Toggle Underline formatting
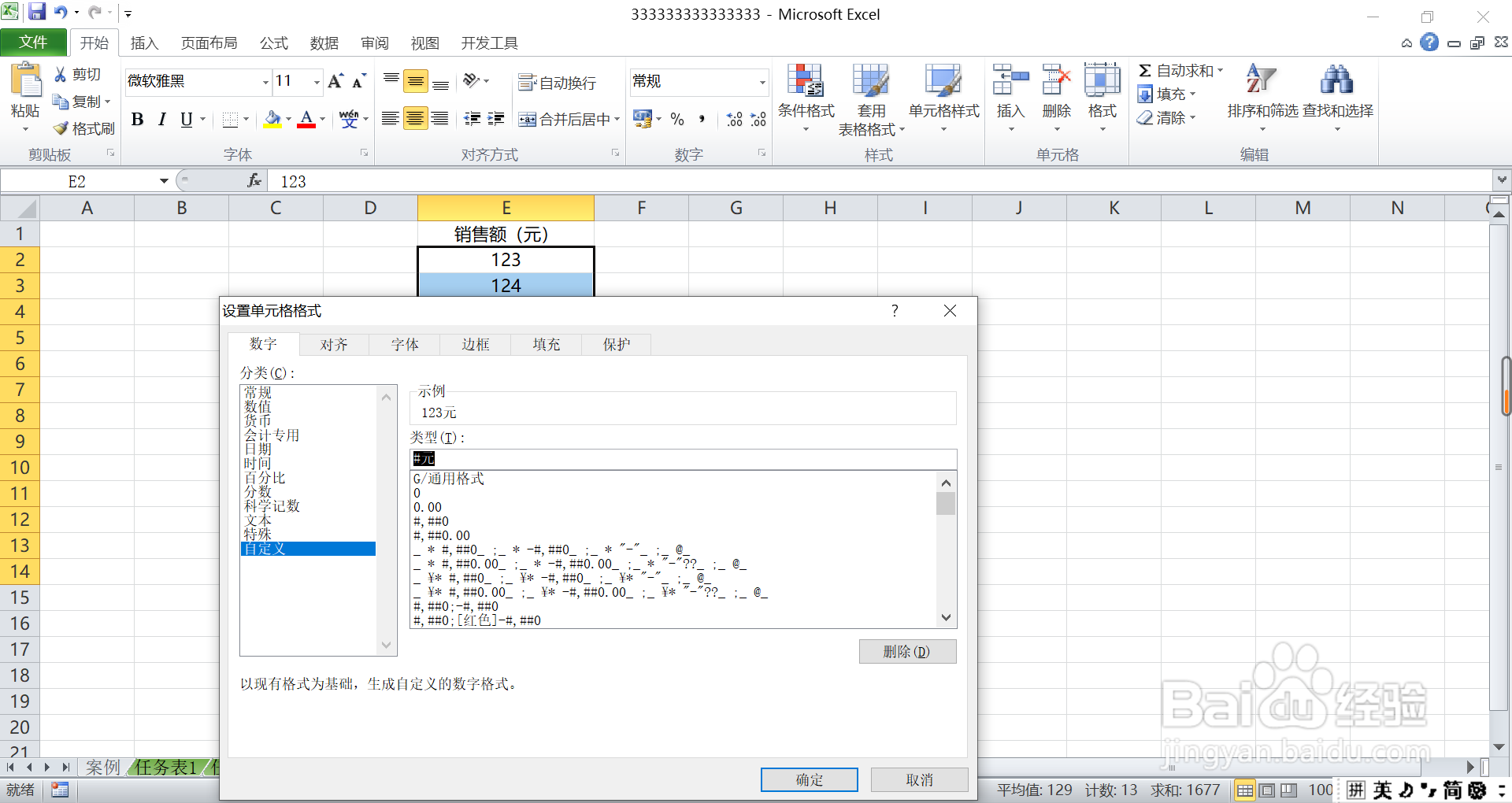Screen dimensions: 1512x803 (187, 120)
